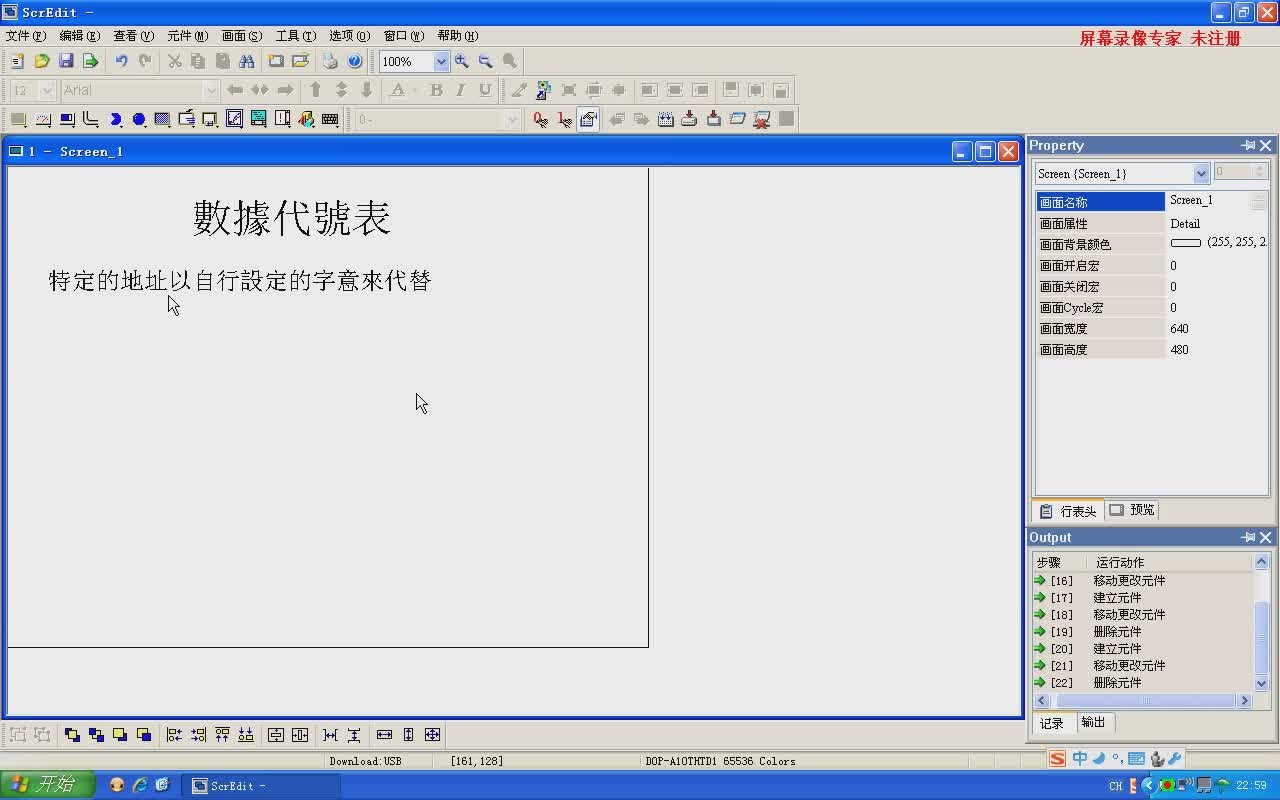Open Internet Explorer from quick launch
Viewport: 1280px width, 800px height.
(140, 785)
